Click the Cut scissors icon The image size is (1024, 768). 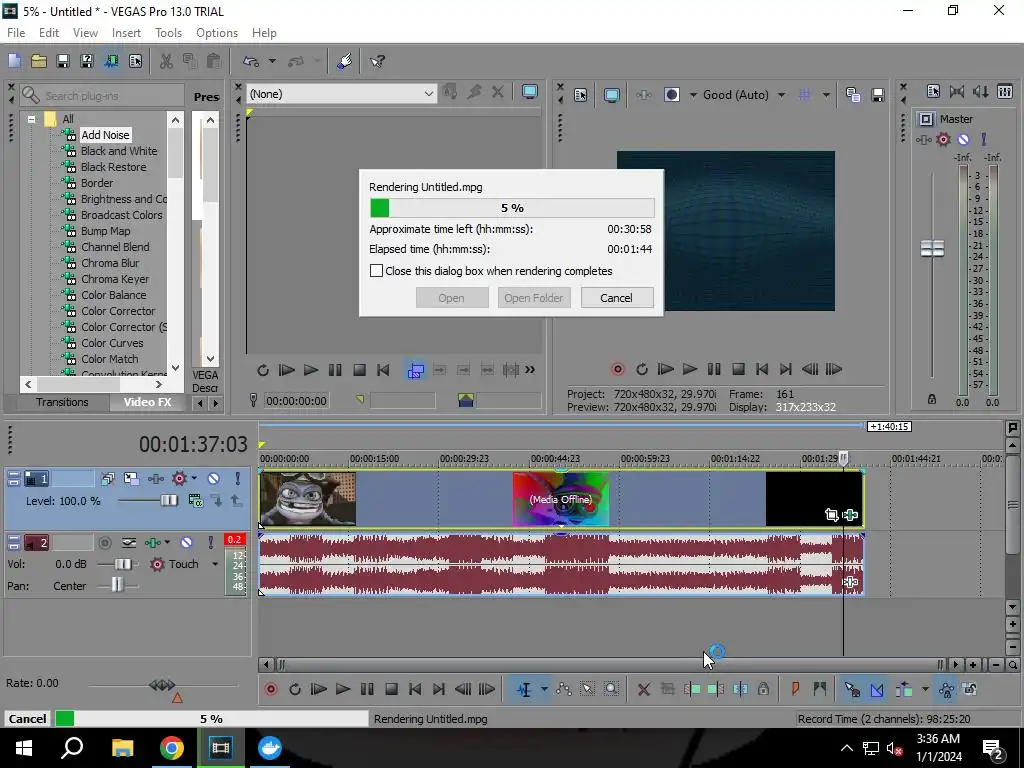tap(166, 61)
